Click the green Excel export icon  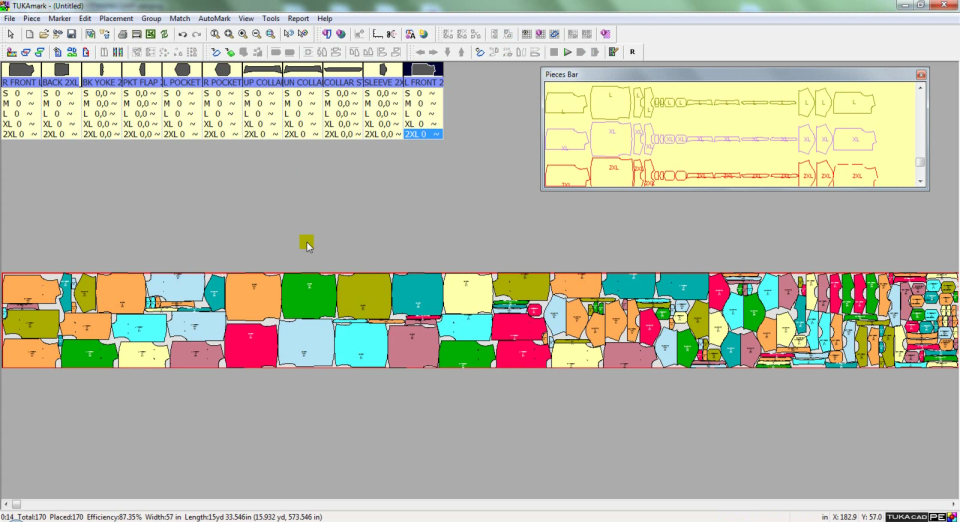click(x=151, y=34)
